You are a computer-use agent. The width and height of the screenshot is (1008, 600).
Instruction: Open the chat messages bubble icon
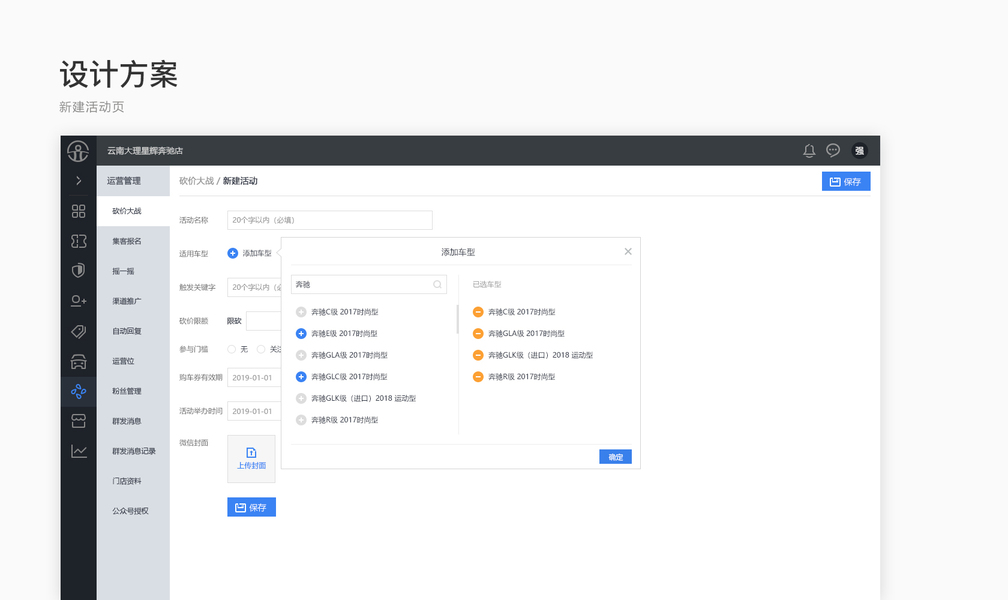(x=833, y=150)
